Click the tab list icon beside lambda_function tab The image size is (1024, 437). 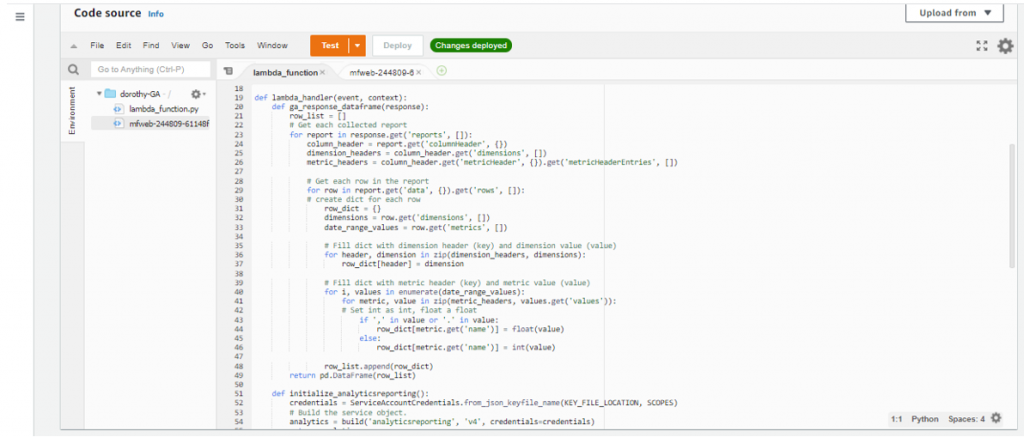point(227,71)
